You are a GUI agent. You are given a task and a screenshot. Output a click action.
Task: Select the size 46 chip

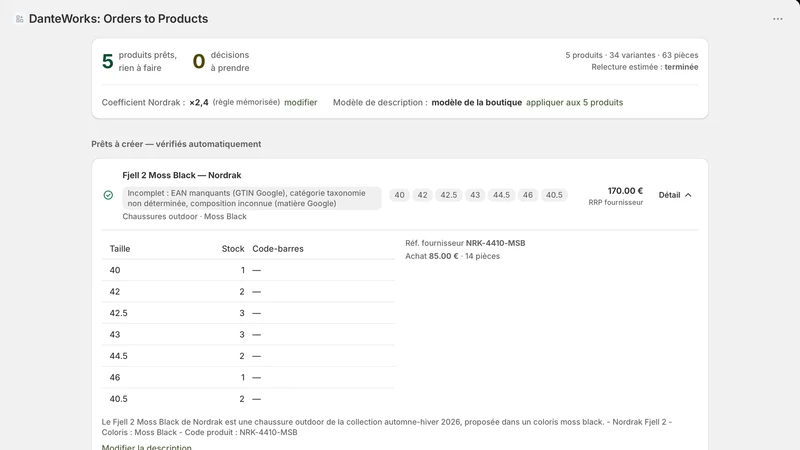(528, 195)
